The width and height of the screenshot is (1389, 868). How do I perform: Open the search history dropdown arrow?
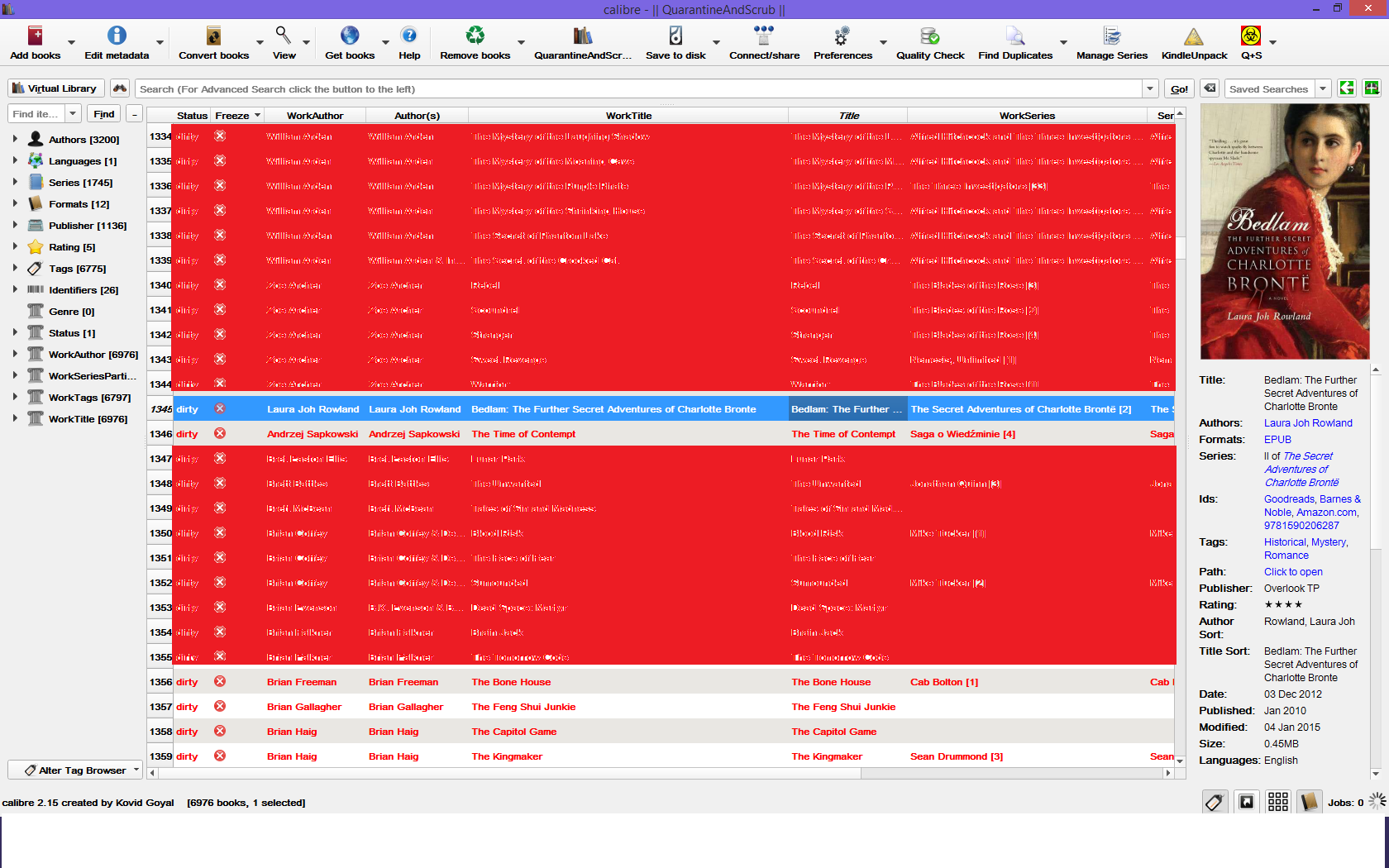point(1150,88)
